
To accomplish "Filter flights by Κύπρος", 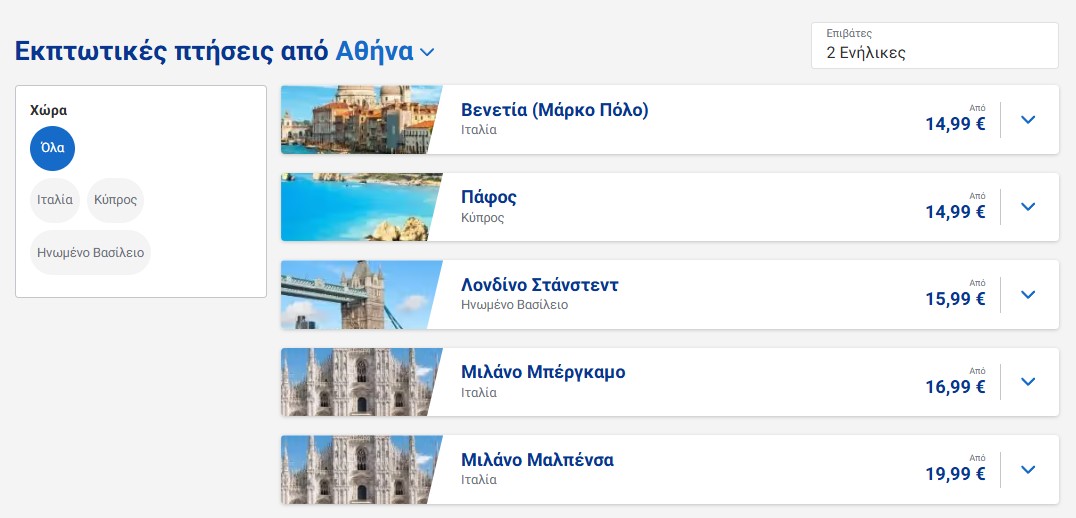I will [x=115, y=200].
